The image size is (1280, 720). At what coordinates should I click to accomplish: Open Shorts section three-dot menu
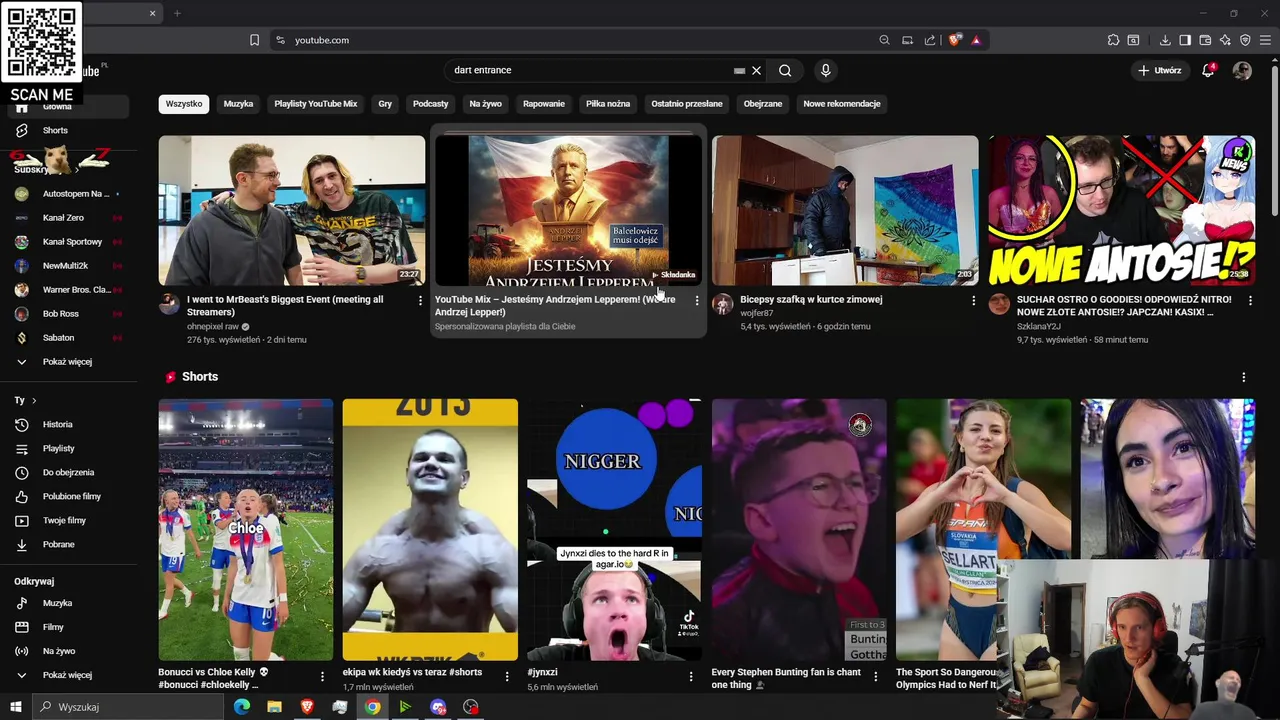click(1244, 377)
